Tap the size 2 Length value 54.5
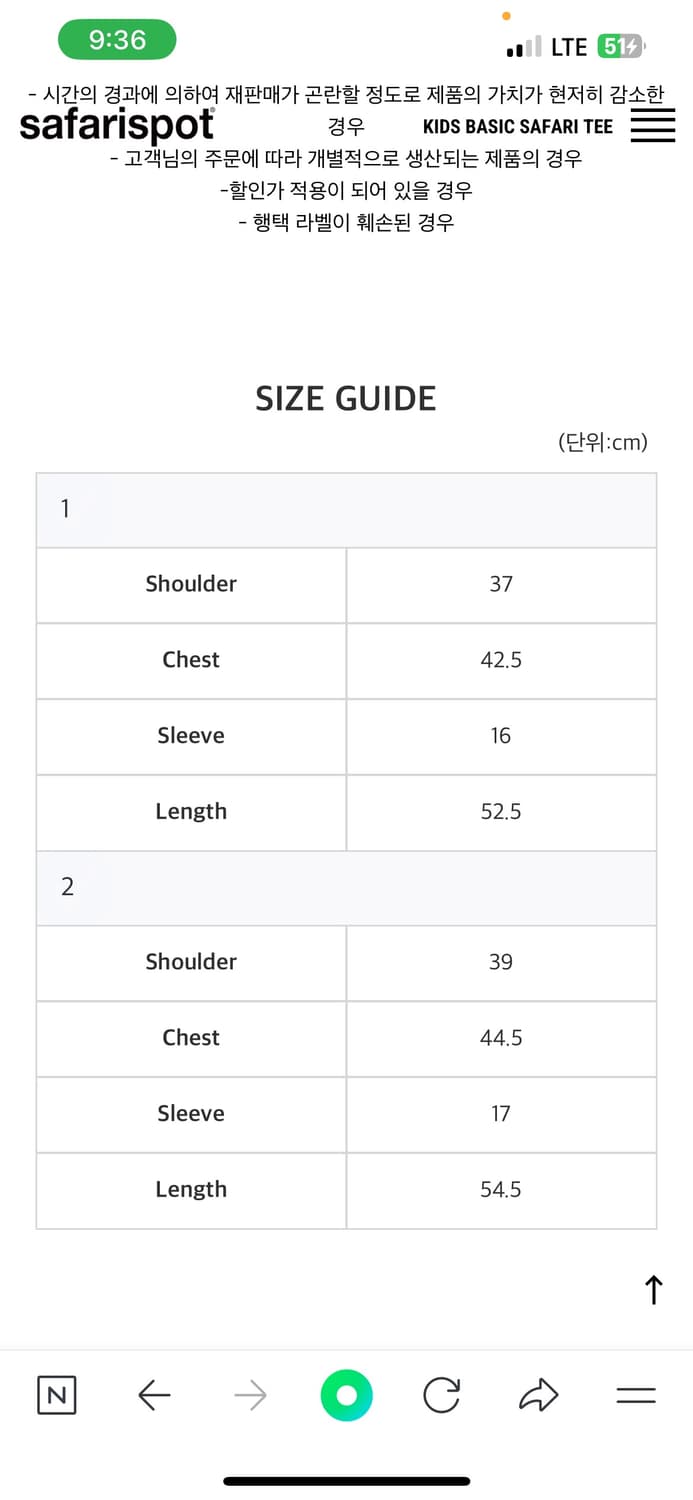 pos(501,1190)
